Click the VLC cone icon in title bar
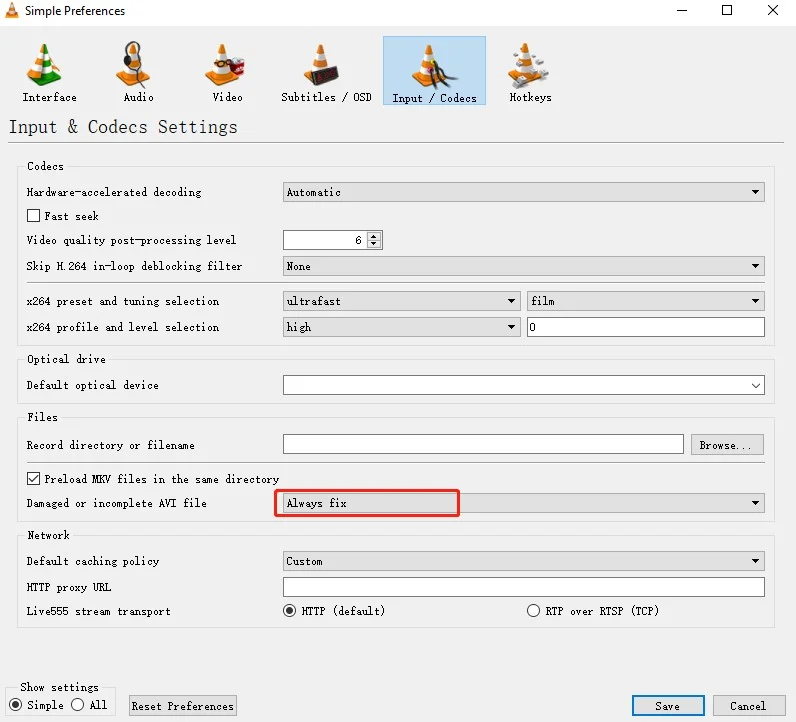796x722 pixels. click(12, 10)
